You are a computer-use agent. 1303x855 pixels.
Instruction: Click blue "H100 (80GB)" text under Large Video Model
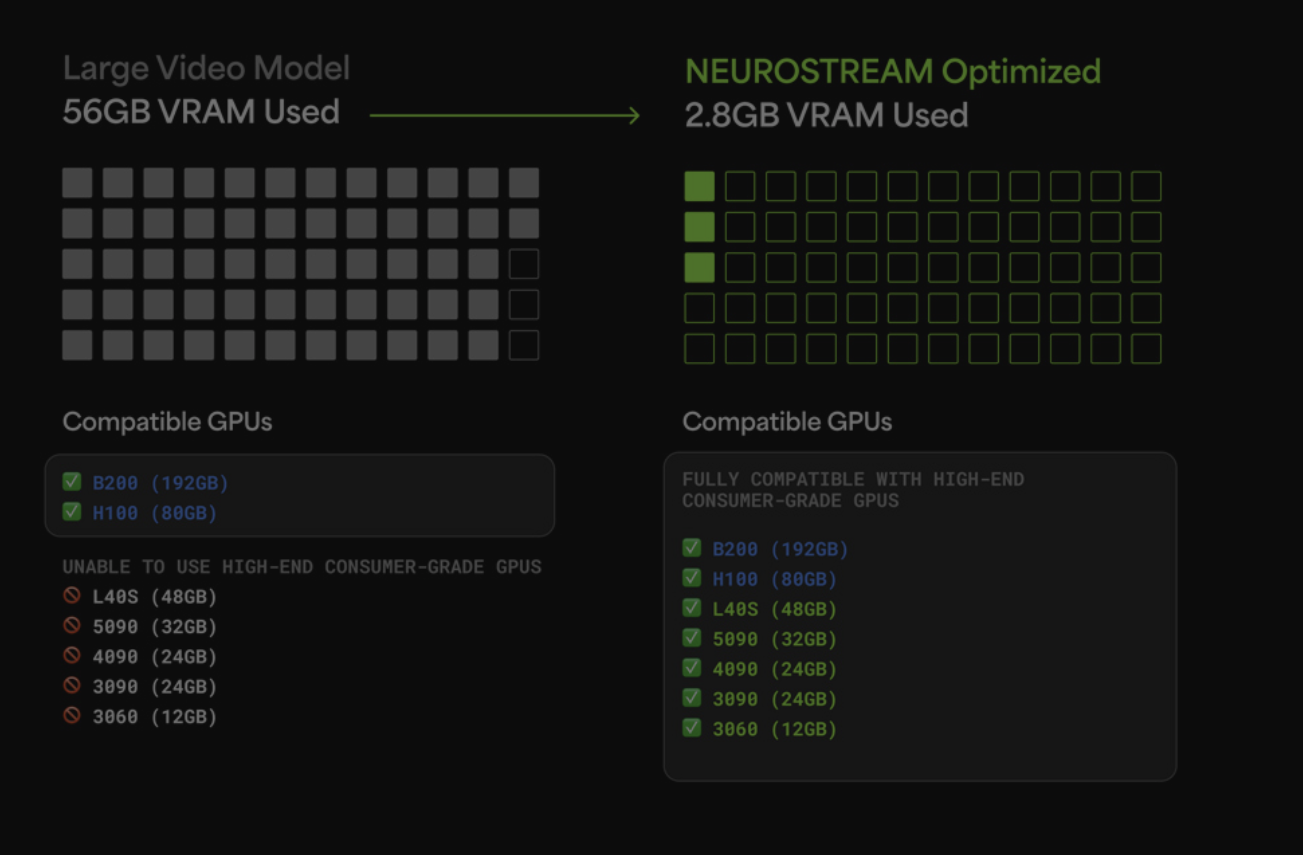point(155,513)
